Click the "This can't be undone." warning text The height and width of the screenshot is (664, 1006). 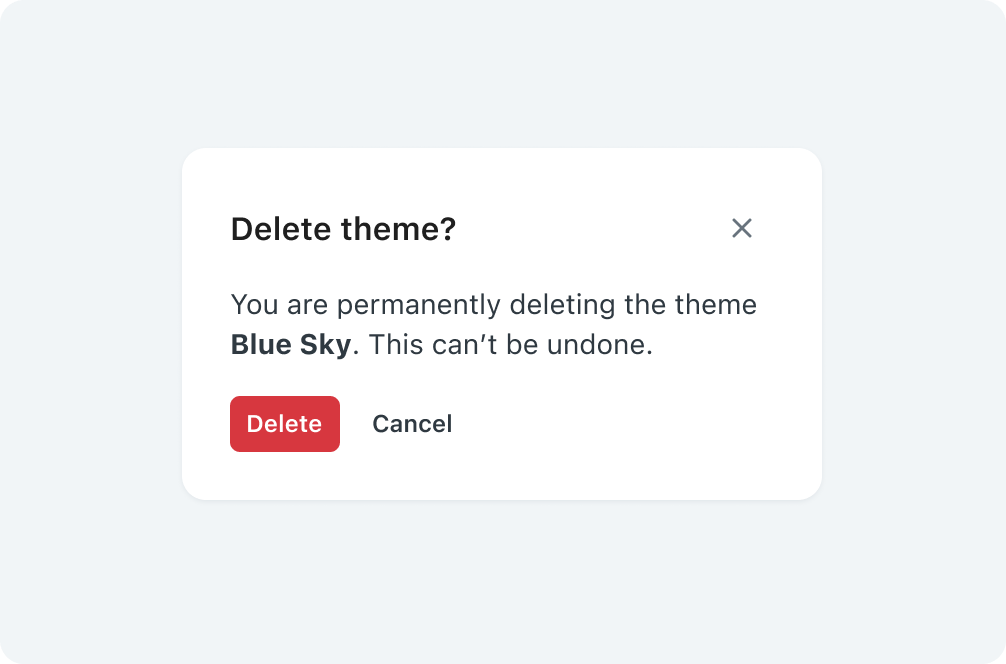pyautogui.click(x=510, y=345)
